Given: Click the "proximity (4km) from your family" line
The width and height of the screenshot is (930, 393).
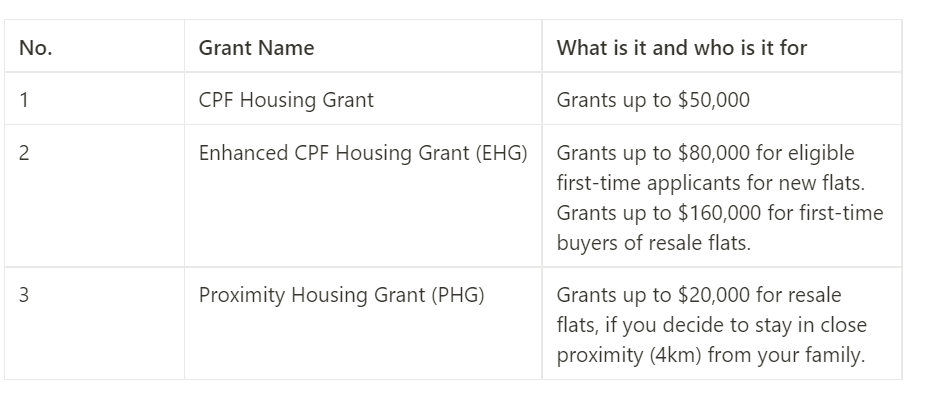Looking at the screenshot, I should coord(711,354).
